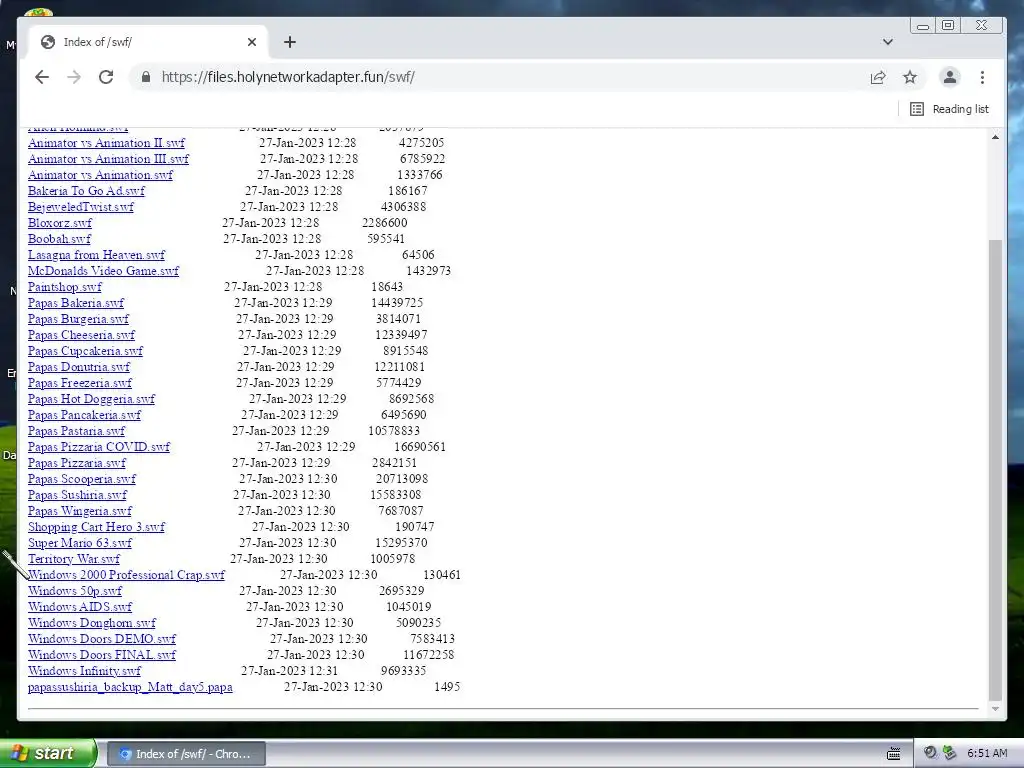
Task: Open McDonalds Video Game.swf link
Action: (103, 271)
